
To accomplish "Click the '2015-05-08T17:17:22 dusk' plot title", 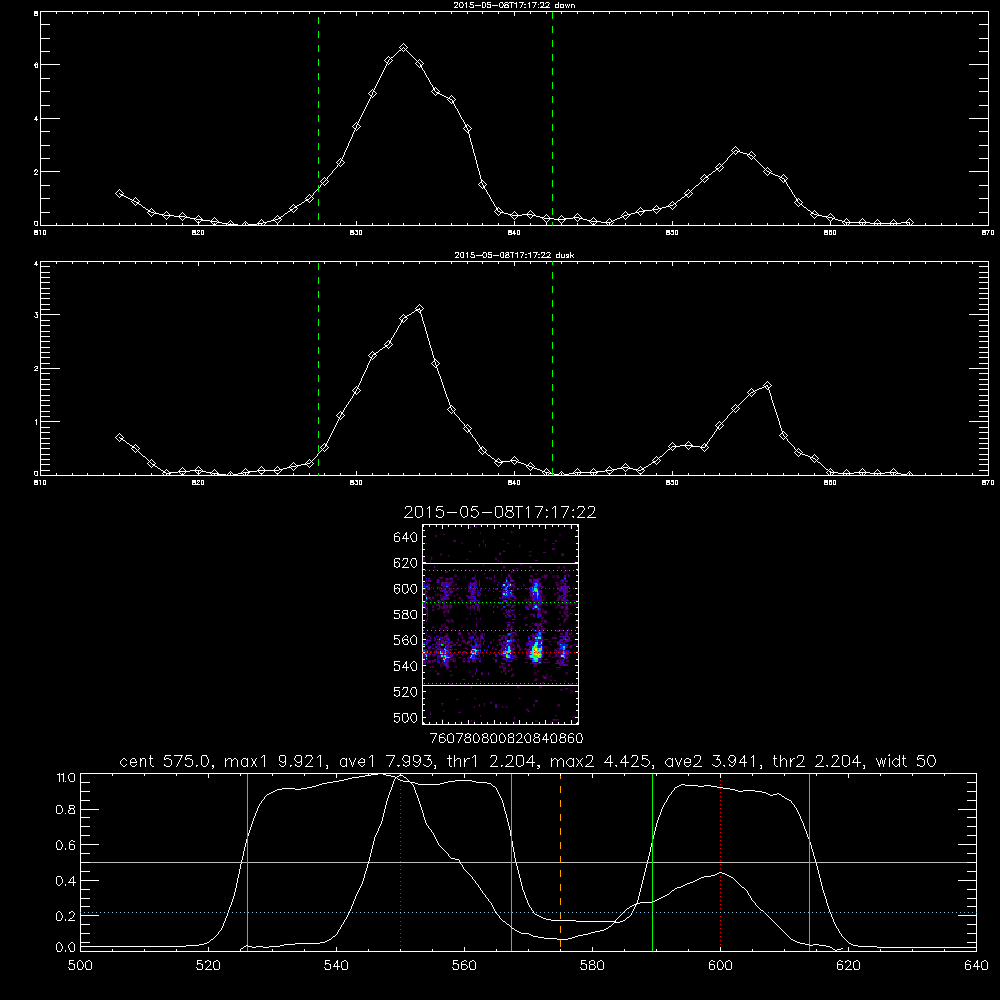I will point(514,255).
